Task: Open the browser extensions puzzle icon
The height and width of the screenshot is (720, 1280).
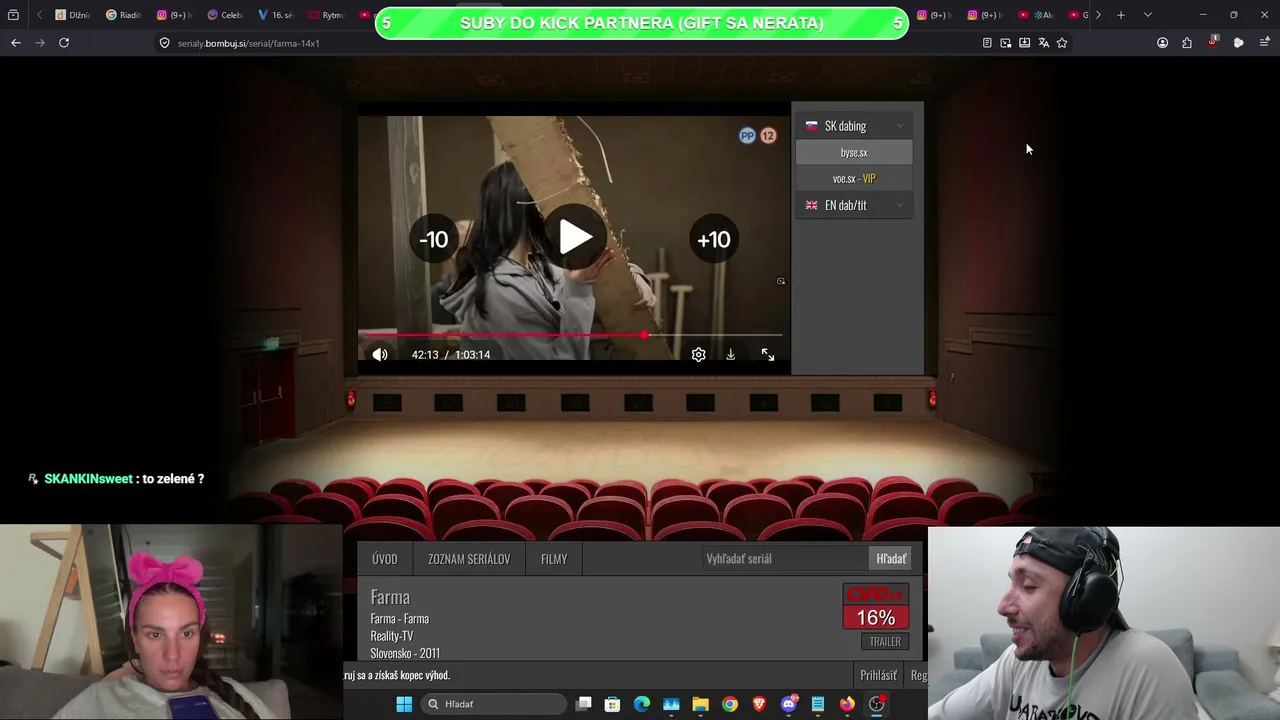Action: pyautogui.click(x=1187, y=43)
